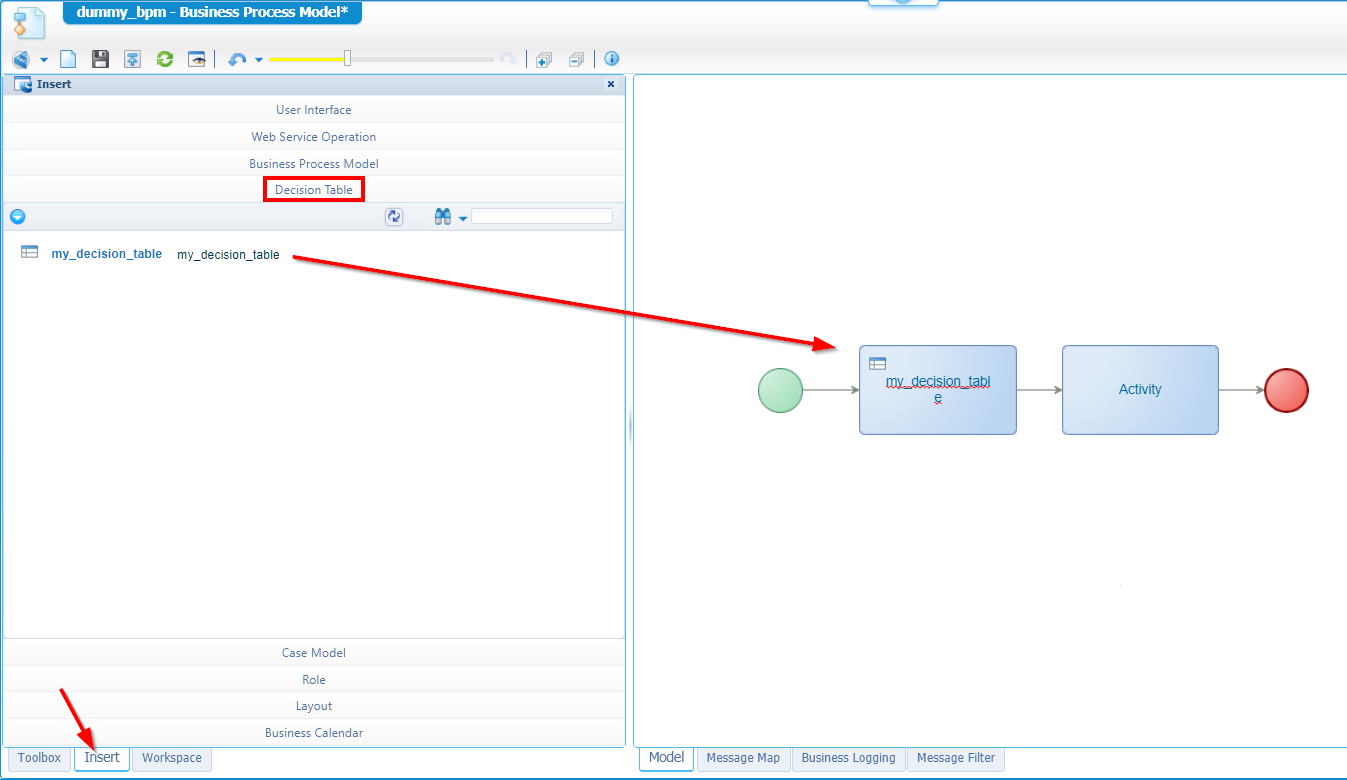Open the Message Map tab
The image size is (1347, 780).
point(743,758)
